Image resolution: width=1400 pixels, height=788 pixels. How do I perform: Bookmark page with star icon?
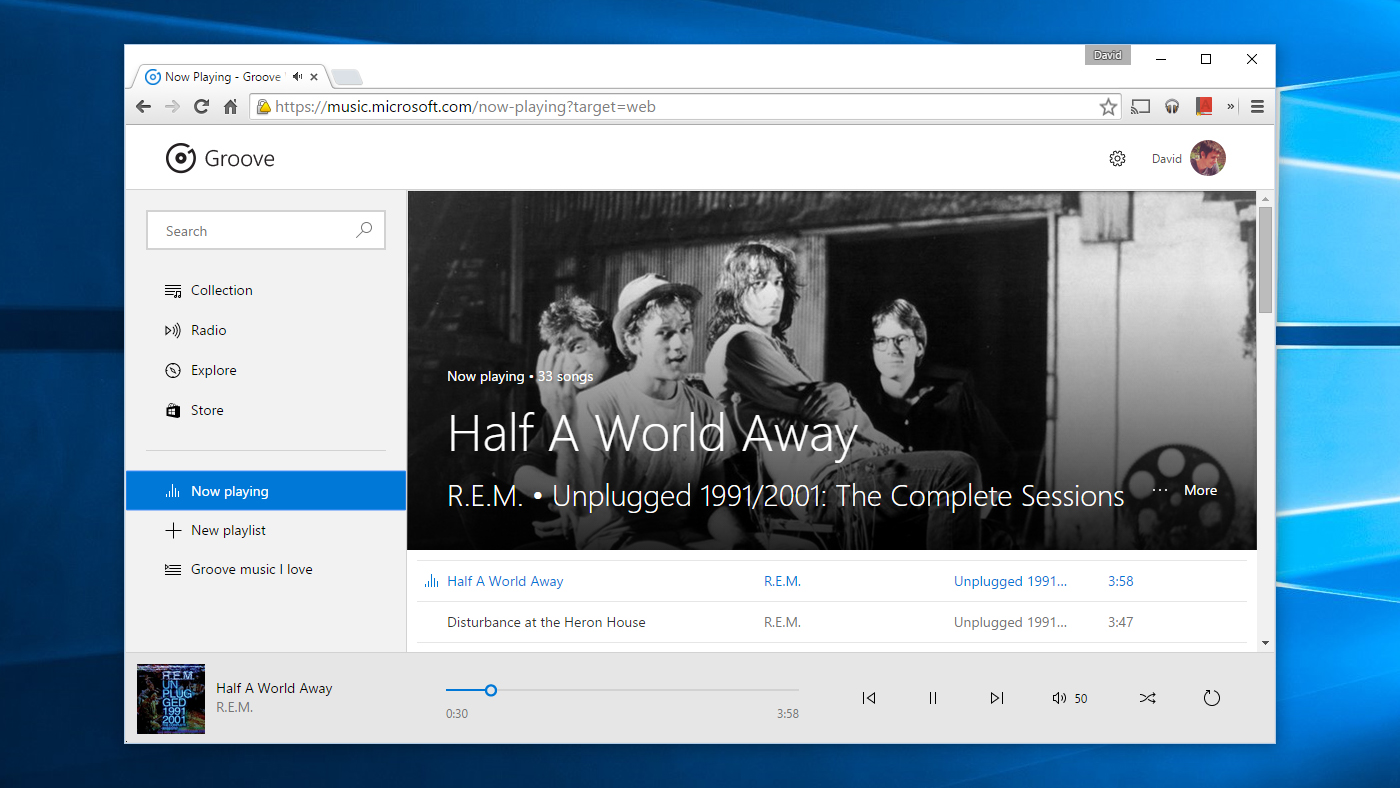pos(1108,107)
